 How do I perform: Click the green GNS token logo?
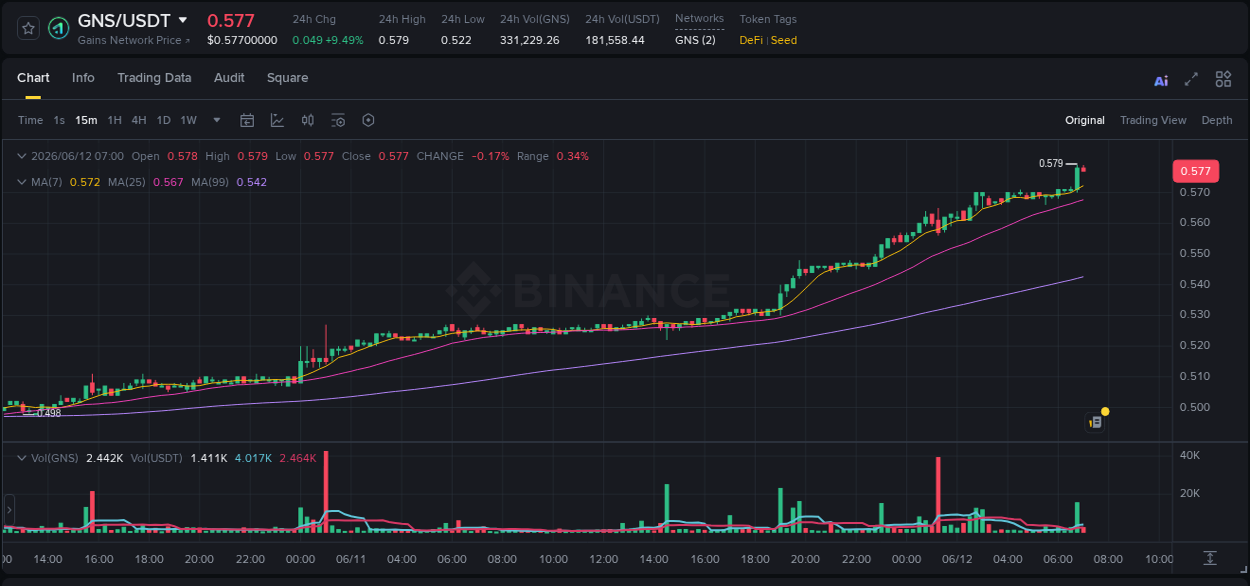(x=59, y=28)
